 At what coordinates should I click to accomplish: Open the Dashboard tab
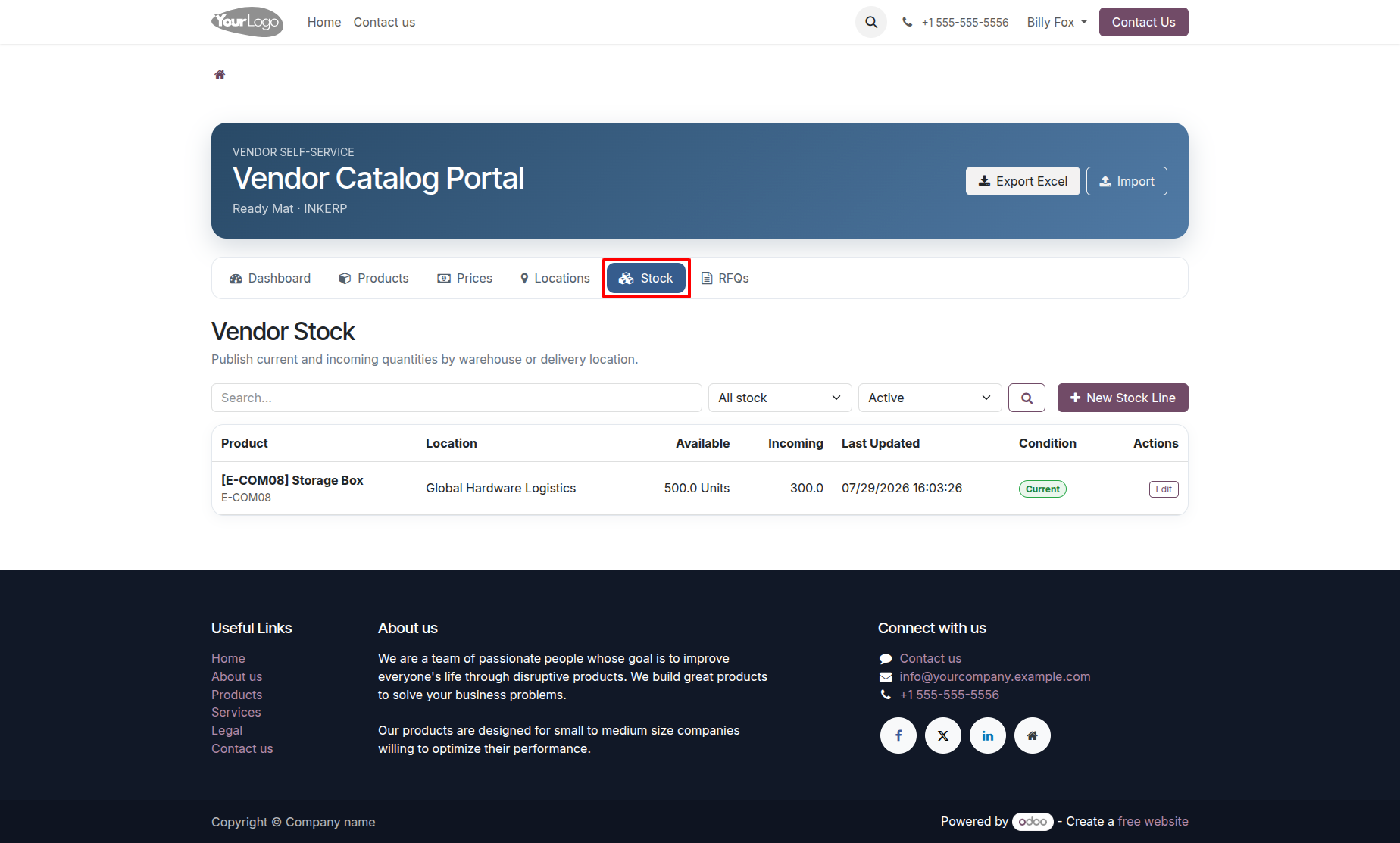tap(270, 278)
